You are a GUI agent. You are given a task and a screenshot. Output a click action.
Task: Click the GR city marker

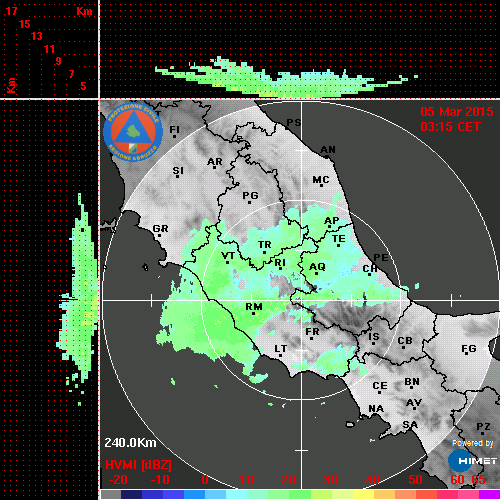[x=159, y=236]
